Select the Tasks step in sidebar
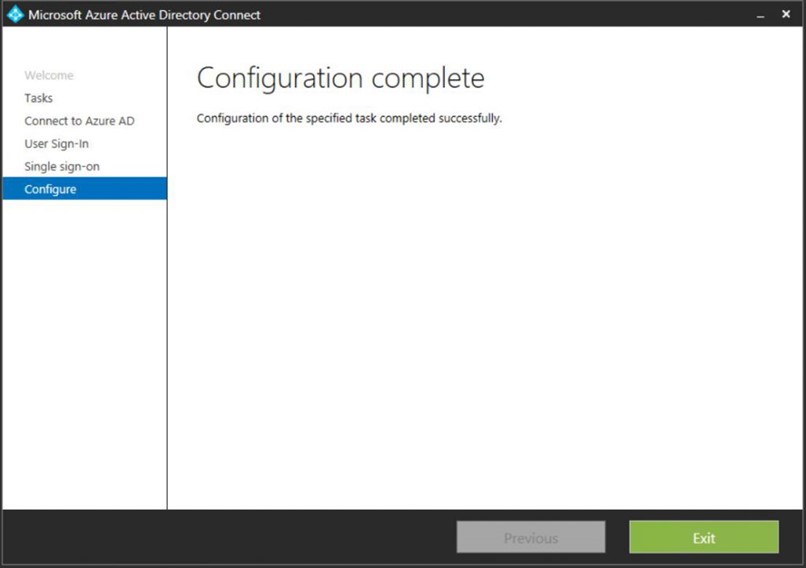This screenshot has height=568, width=806. [39, 98]
